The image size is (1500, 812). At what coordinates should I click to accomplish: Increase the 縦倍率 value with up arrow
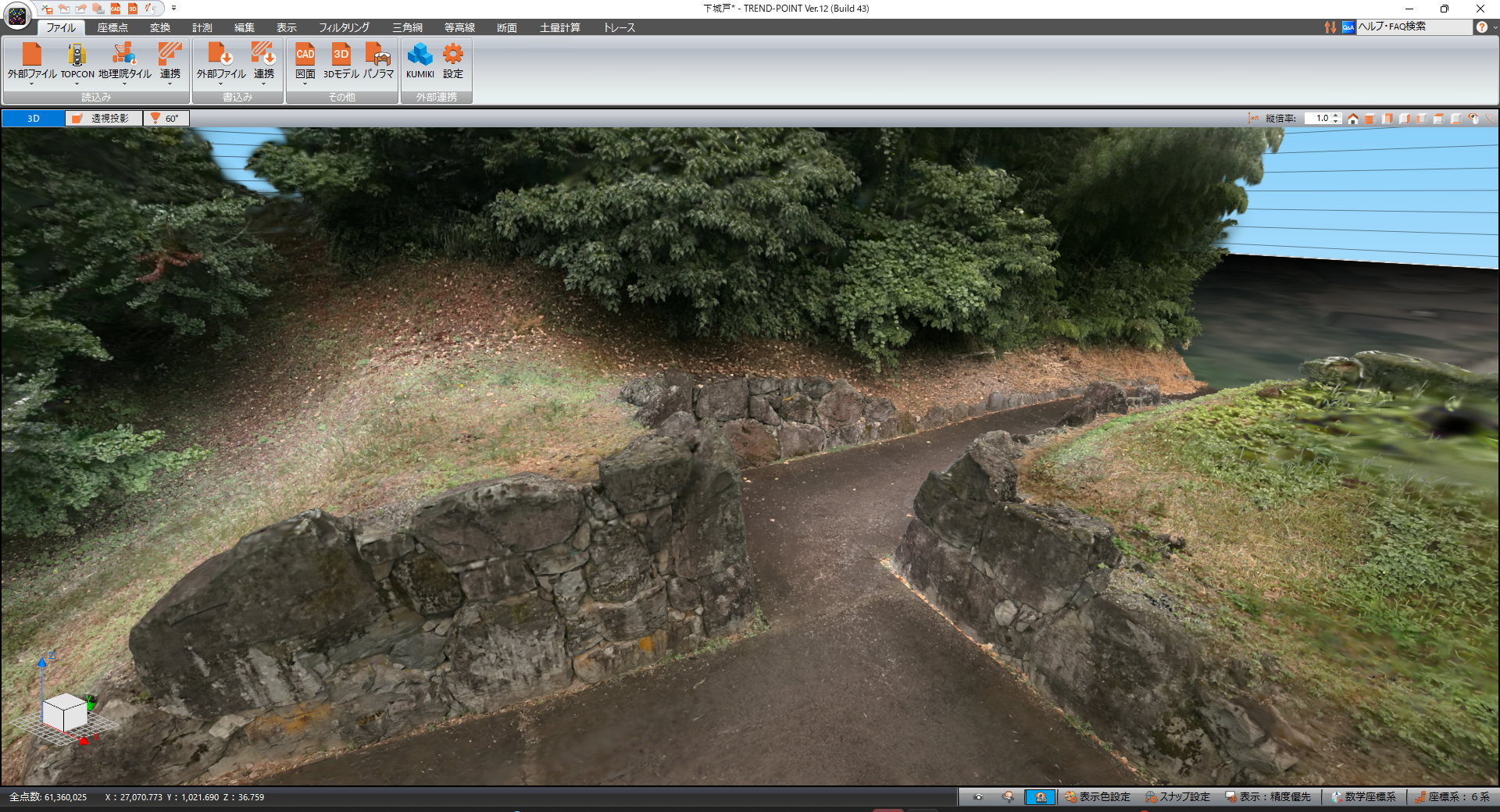(1337, 116)
